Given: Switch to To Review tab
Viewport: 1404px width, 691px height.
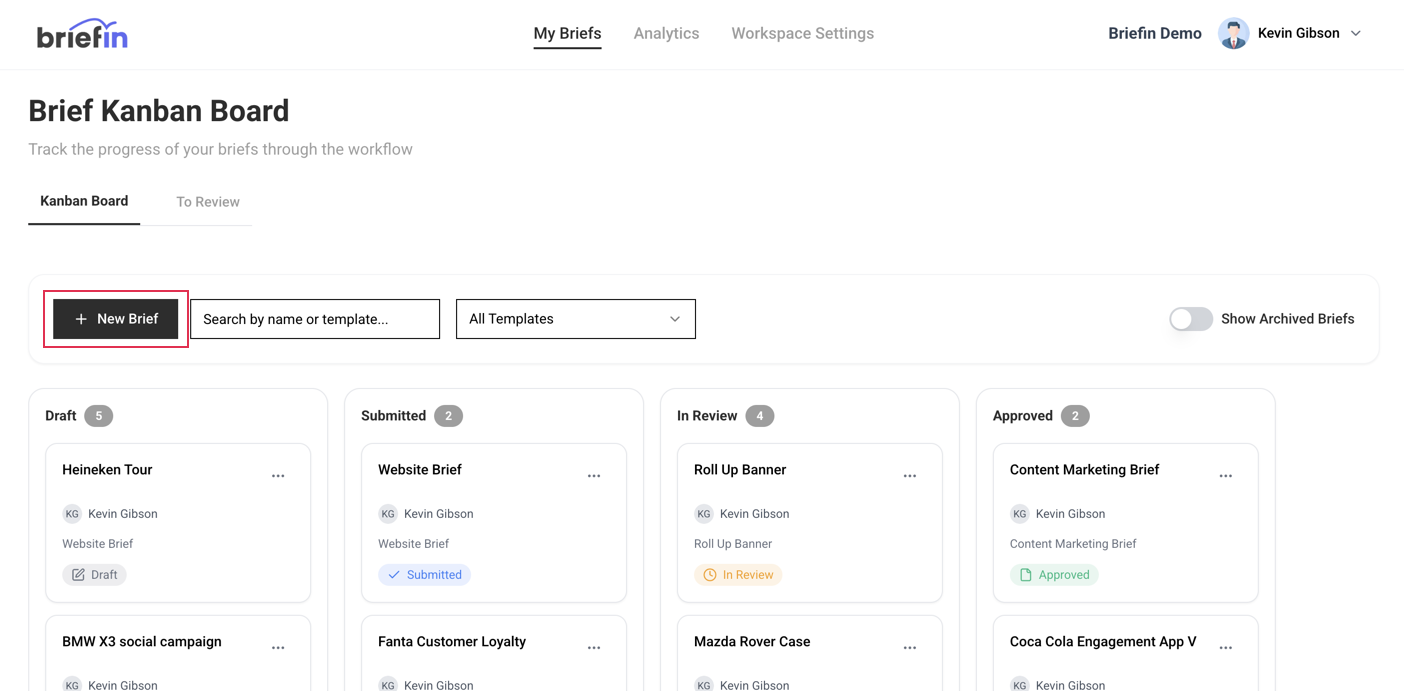Looking at the screenshot, I should pos(208,202).
